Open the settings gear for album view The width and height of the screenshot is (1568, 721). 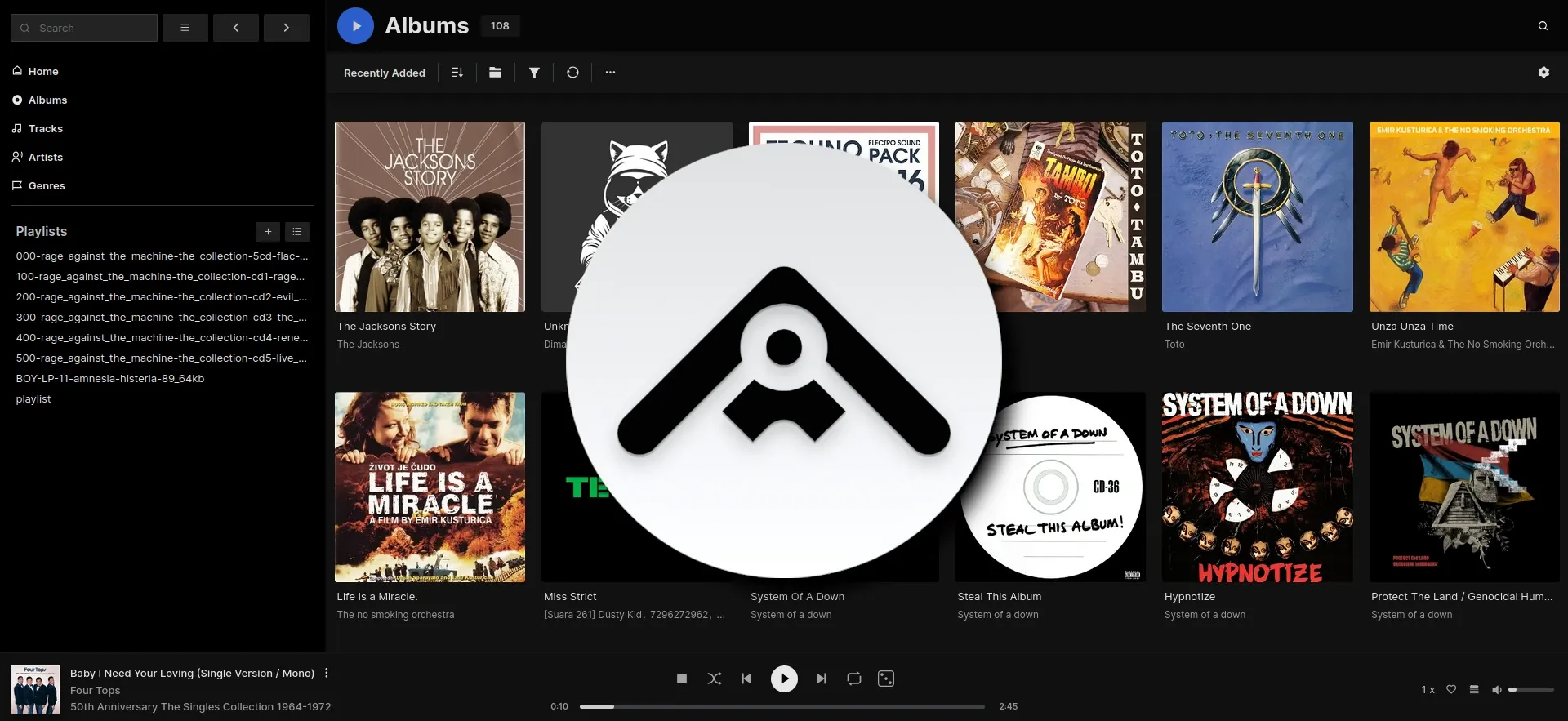point(1543,73)
